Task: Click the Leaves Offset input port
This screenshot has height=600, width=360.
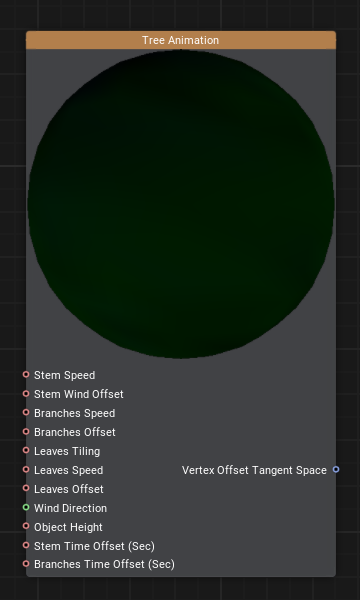Action: click(26, 488)
